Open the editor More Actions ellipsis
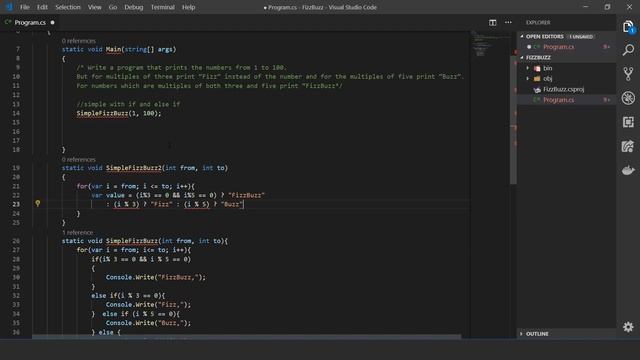The image size is (640, 360). click(508, 22)
